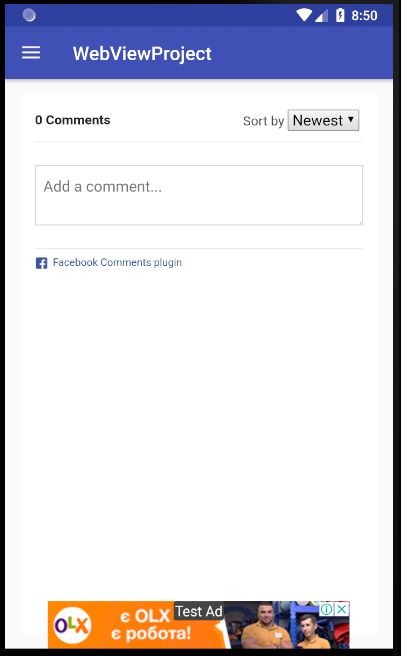Click the Sort by label
The image size is (401, 656).
pos(264,121)
